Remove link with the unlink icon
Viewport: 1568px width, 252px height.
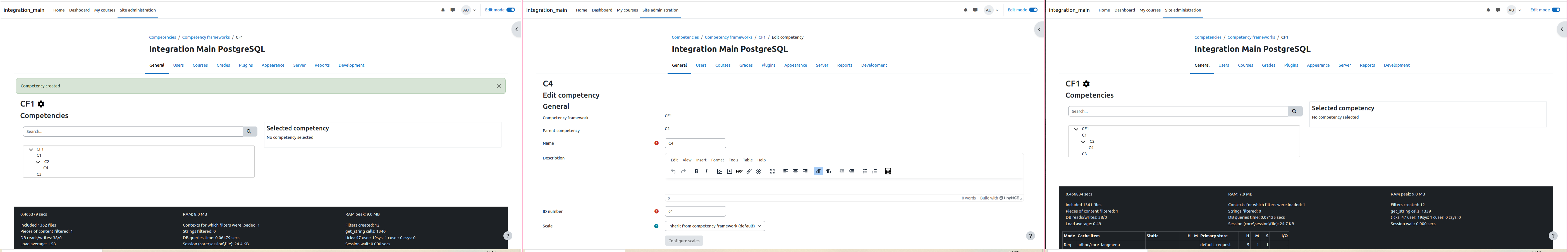(759, 171)
